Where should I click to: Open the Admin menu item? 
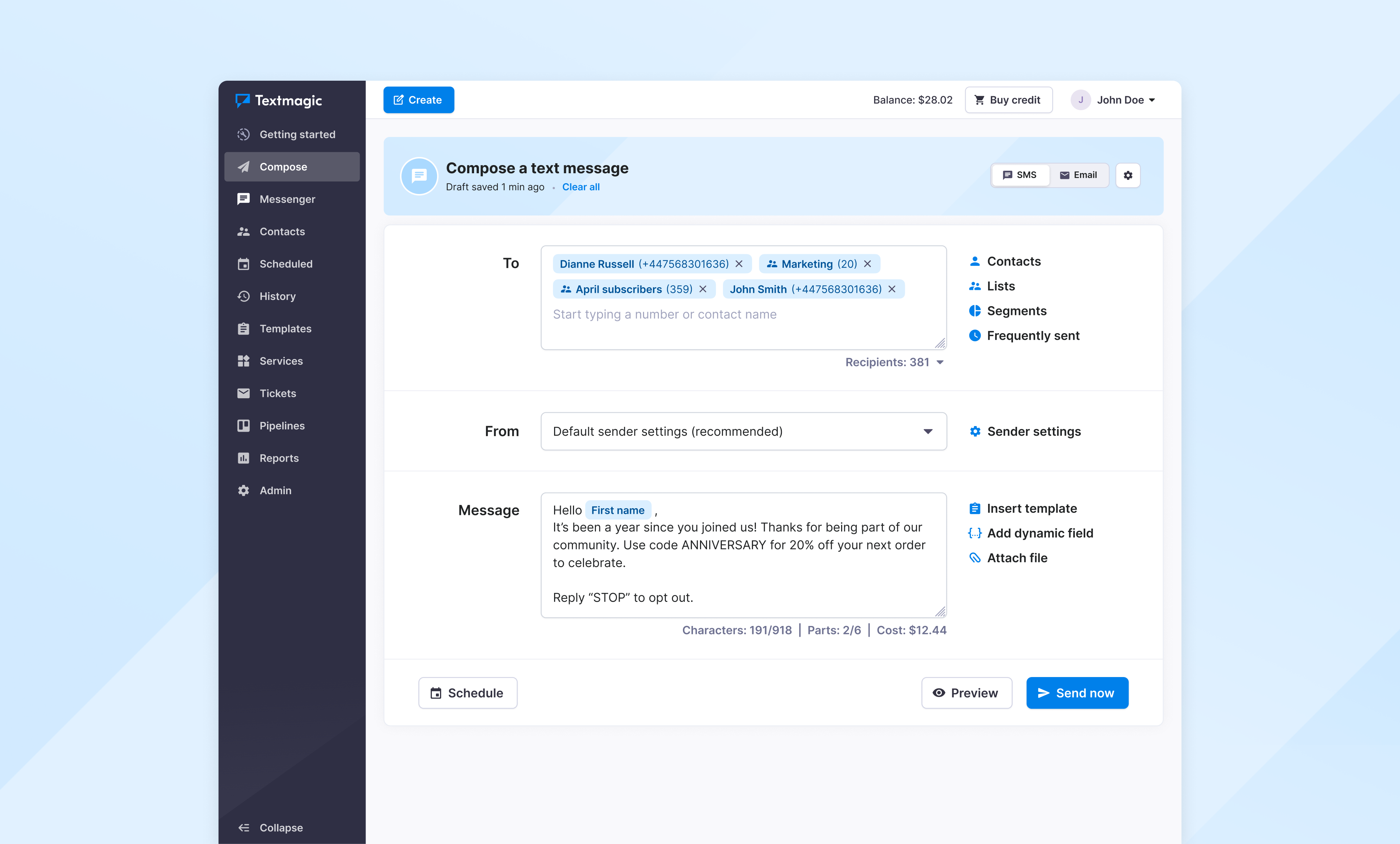click(x=275, y=490)
